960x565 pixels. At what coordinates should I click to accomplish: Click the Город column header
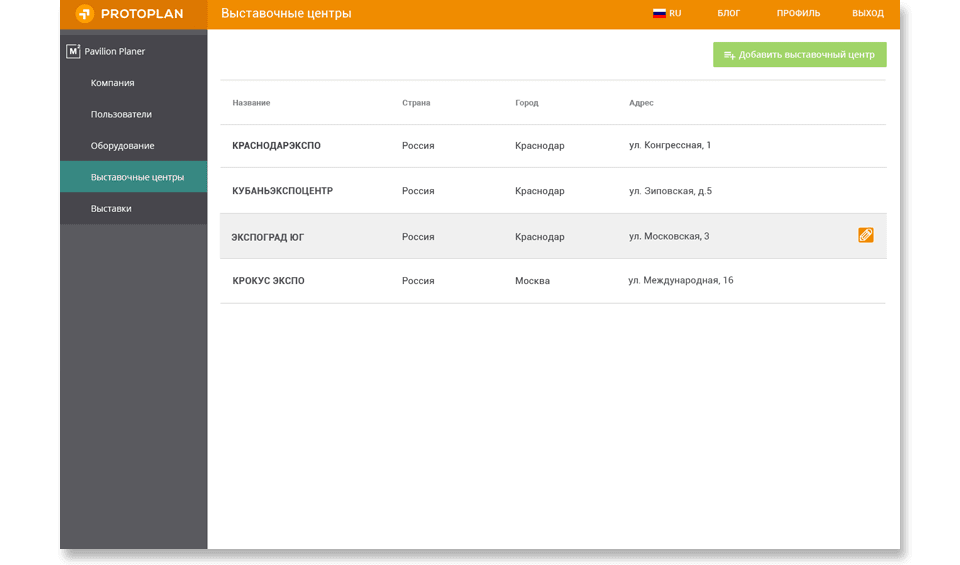click(x=527, y=103)
